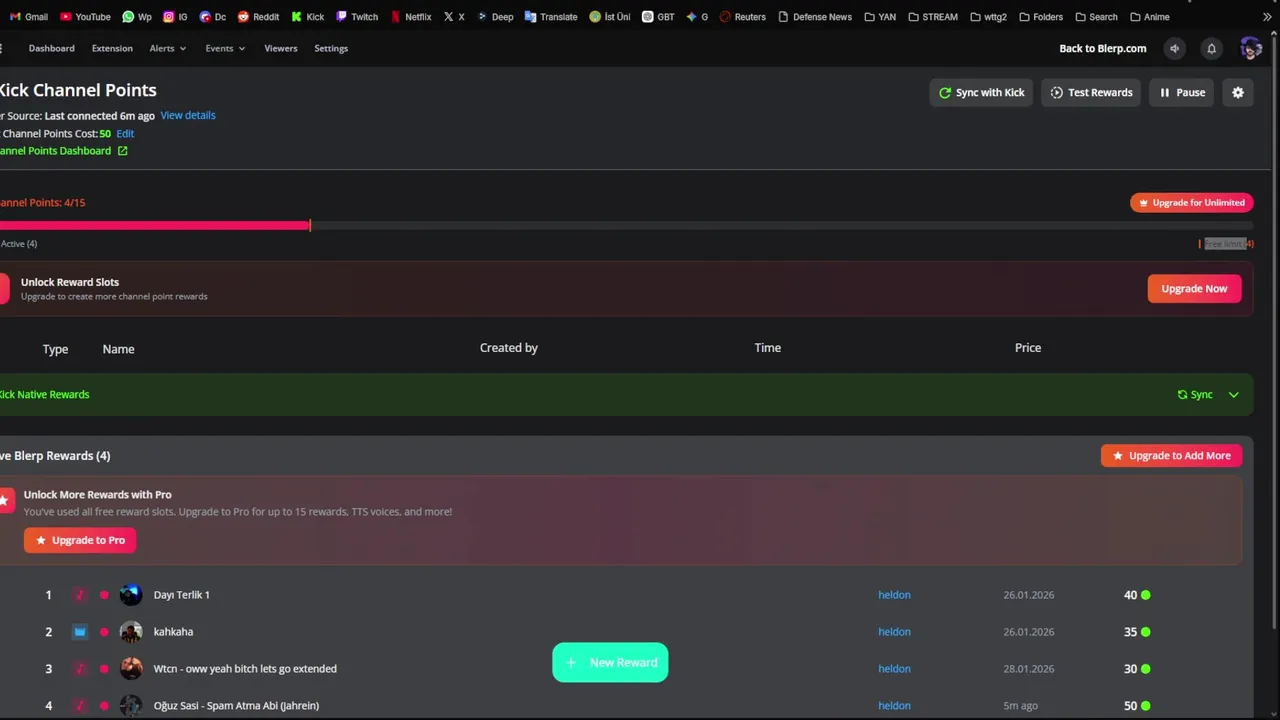Image resolution: width=1280 pixels, height=720 pixels.
Task: Open the Channel Points Dashboard external link icon
Action: pos(123,151)
